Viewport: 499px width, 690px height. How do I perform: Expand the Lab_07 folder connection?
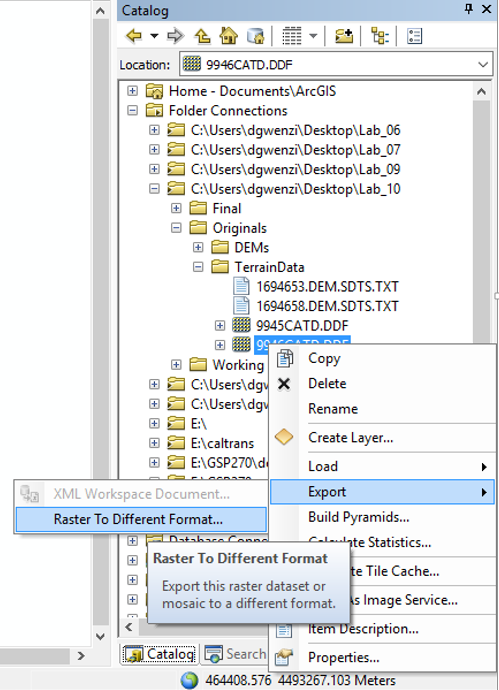pyautogui.click(x=154, y=149)
